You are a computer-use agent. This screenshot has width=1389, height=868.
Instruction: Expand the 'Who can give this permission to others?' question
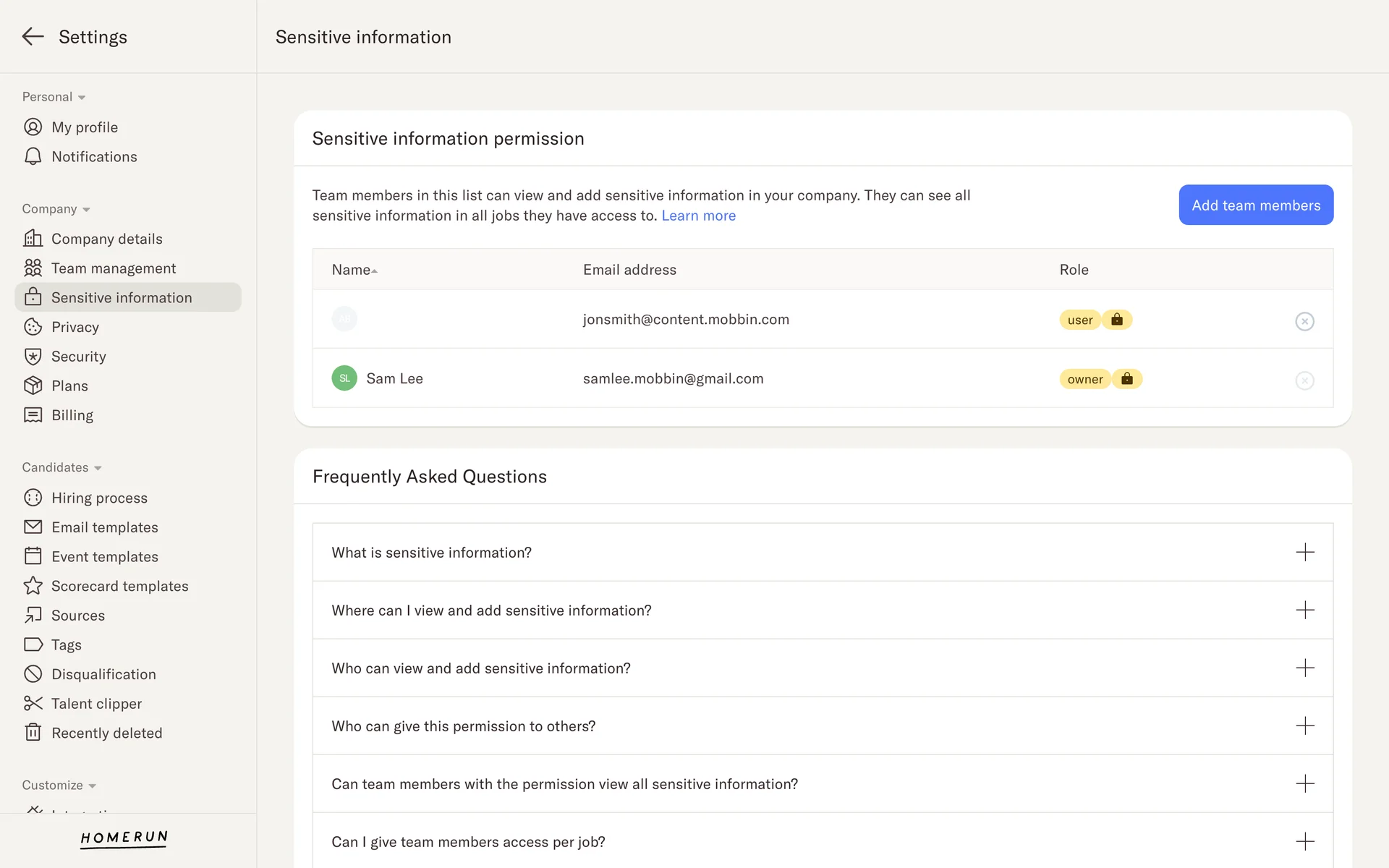click(1304, 726)
